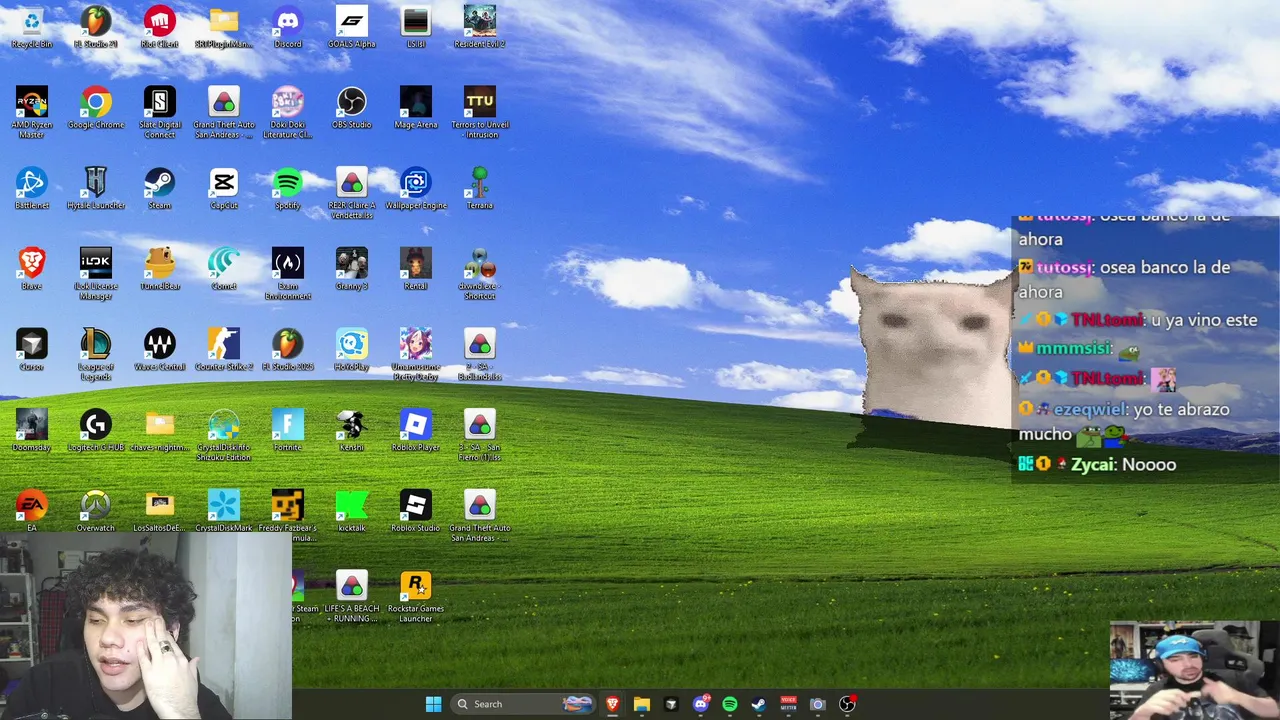Open the Logitech G HUB desktop shortcut
The image size is (1280, 720).
[96, 430]
